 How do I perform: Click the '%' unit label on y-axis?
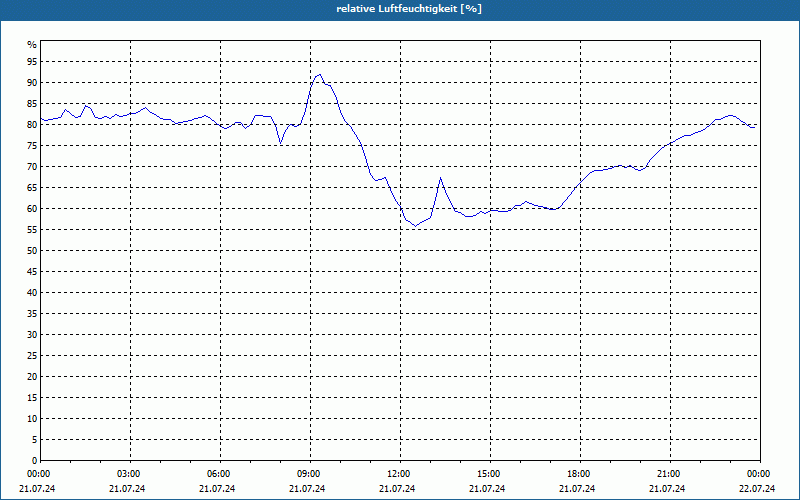(x=32, y=45)
